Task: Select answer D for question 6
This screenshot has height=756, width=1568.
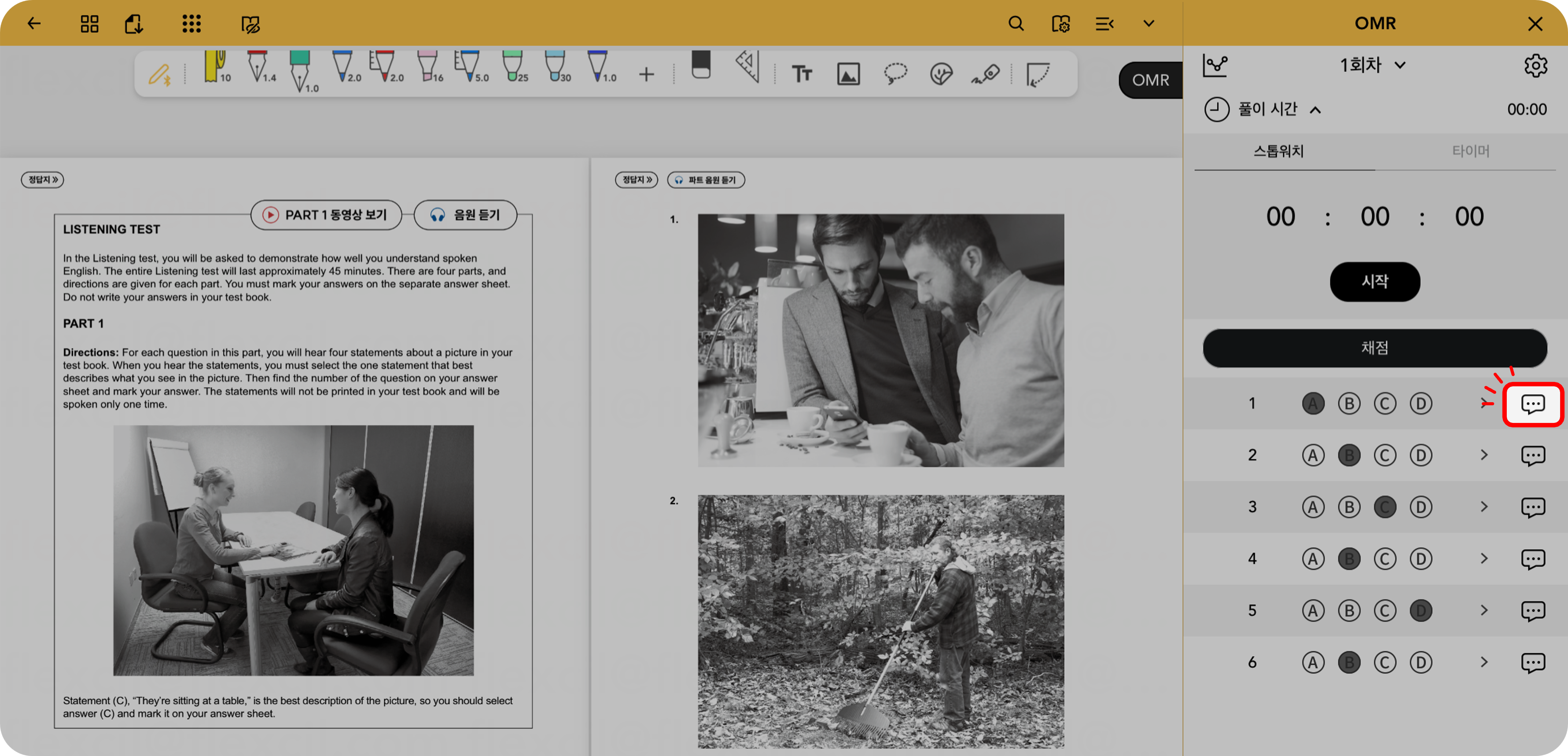Action: (1421, 662)
